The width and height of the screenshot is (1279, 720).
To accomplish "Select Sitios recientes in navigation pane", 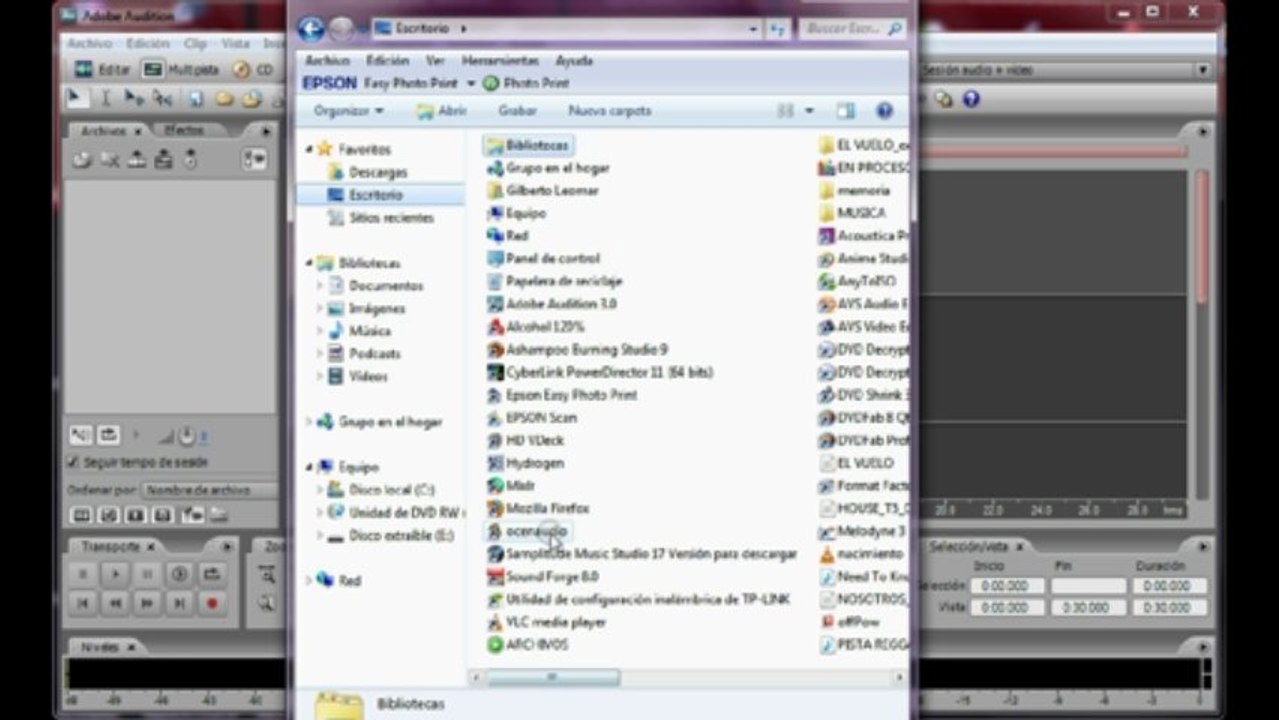I will coord(391,217).
